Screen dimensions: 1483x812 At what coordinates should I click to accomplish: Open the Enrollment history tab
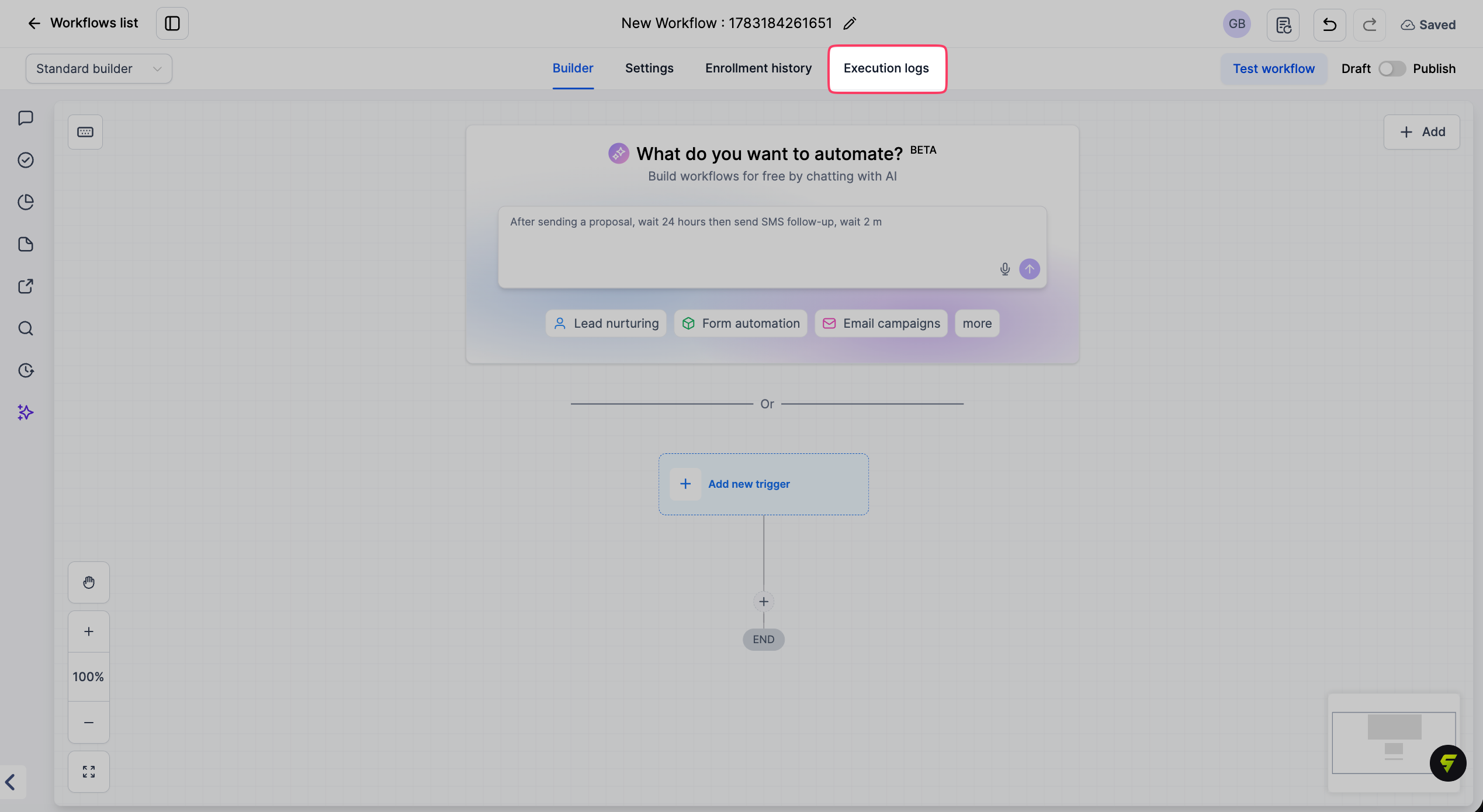(x=758, y=68)
